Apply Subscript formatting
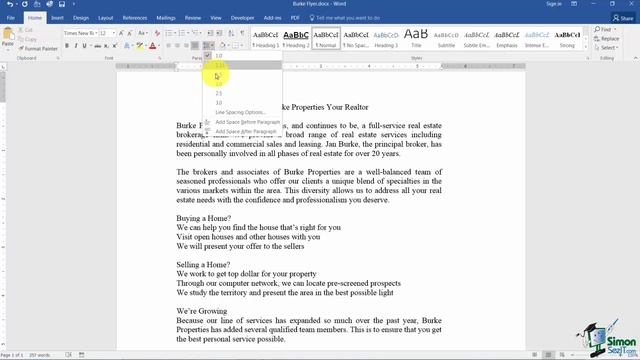640x360 pixels. [106, 46]
